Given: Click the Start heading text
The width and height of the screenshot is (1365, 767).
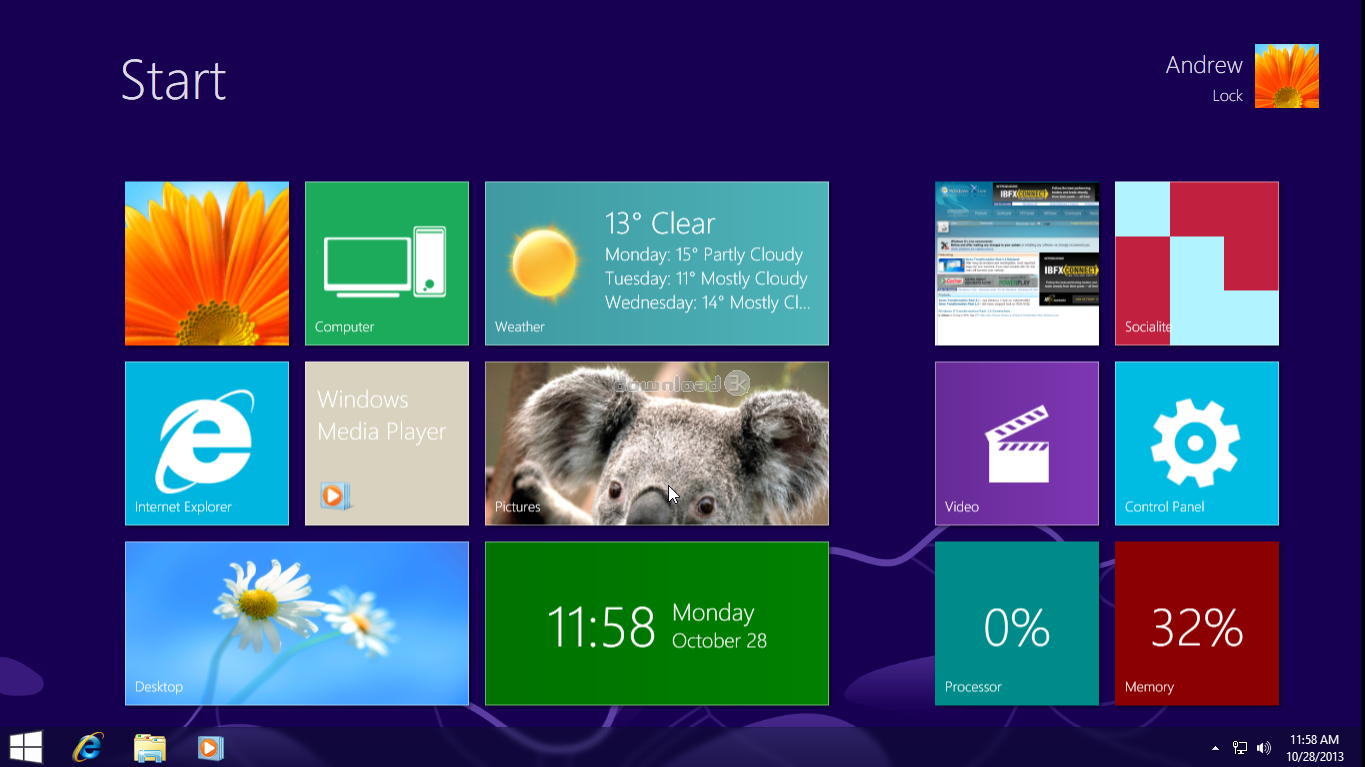Looking at the screenshot, I should coord(174,80).
